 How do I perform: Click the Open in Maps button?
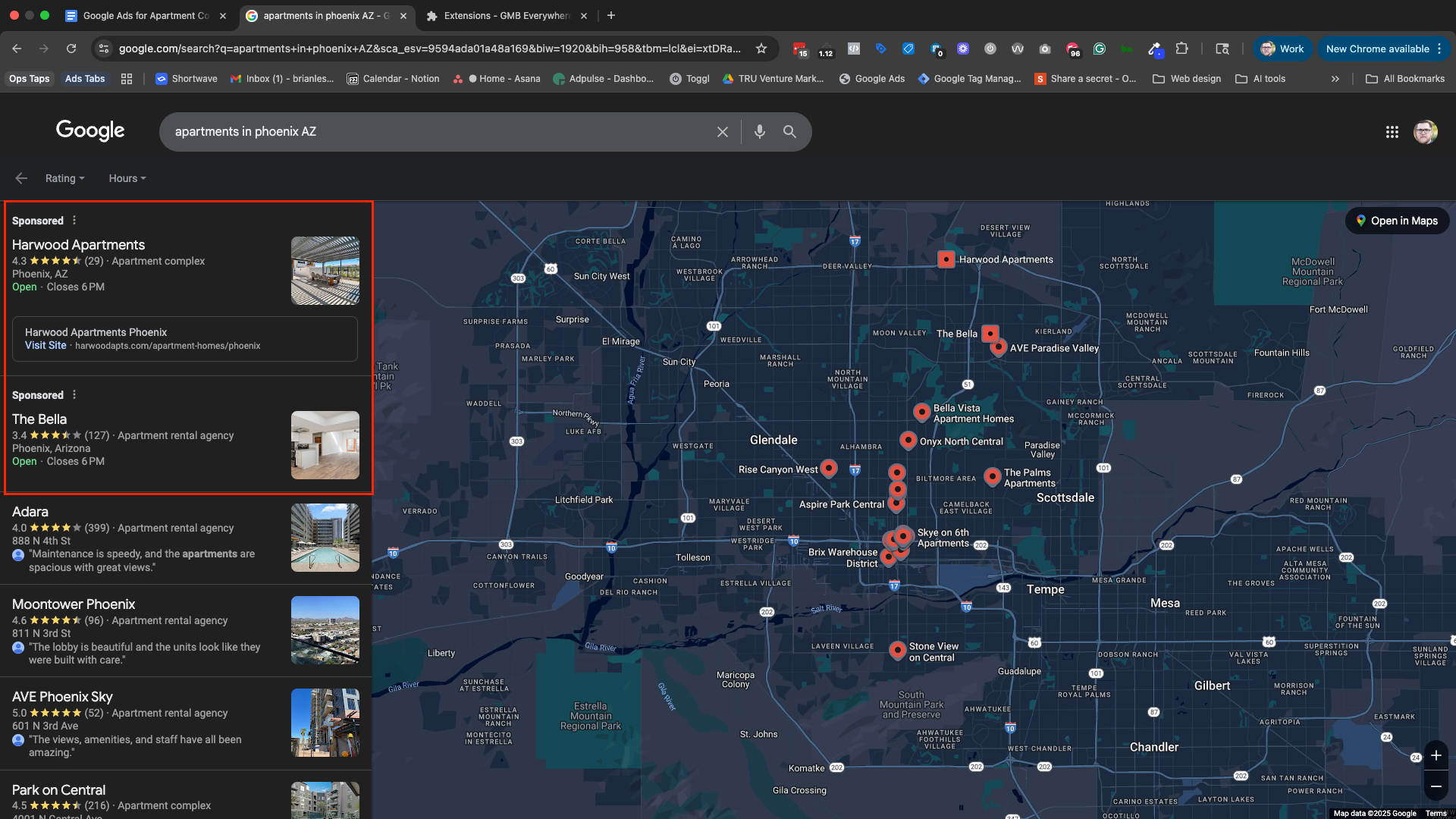pyautogui.click(x=1397, y=221)
